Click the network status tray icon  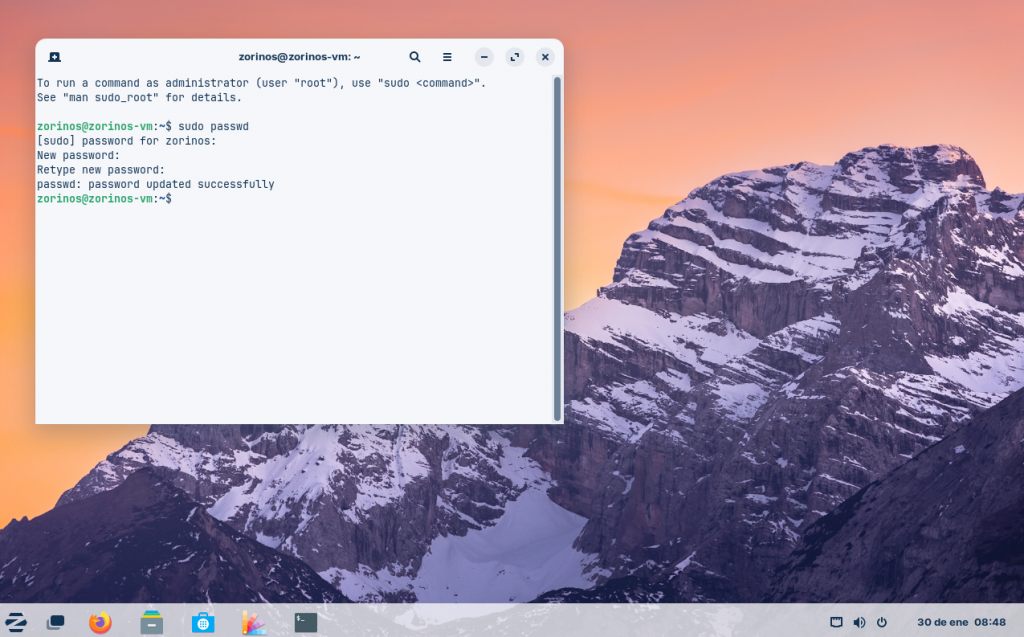click(x=837, y=622)
